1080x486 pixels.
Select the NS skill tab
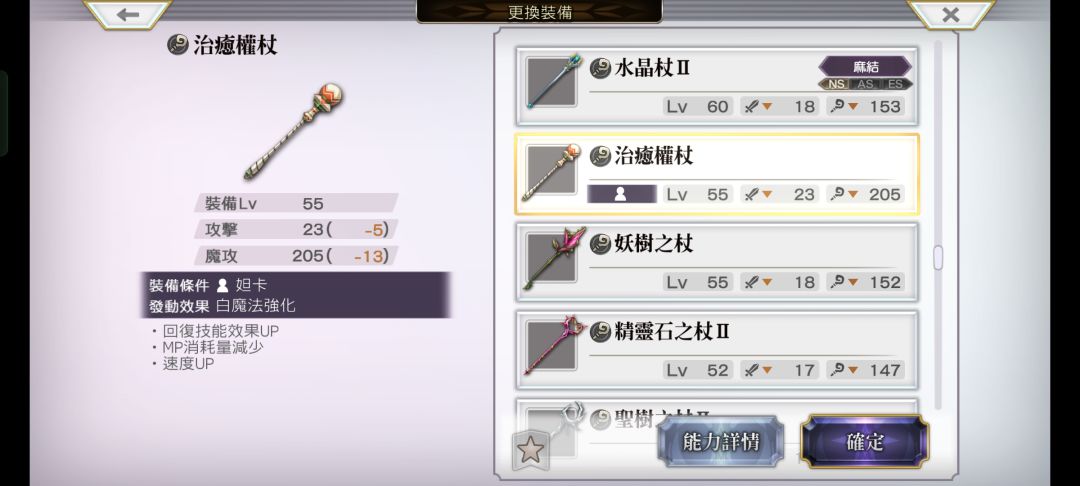point(836,84)
